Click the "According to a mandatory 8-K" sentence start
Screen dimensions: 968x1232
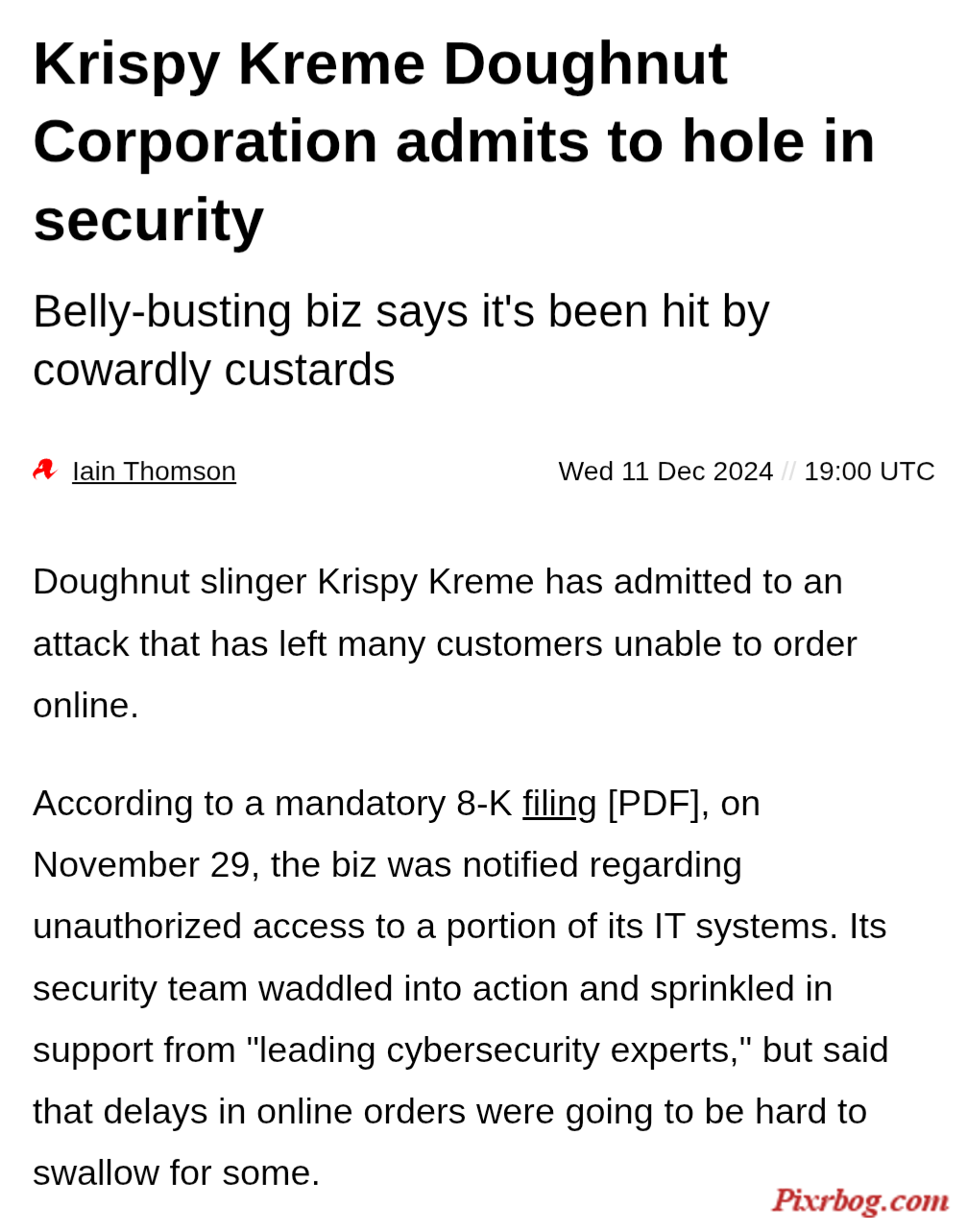(273, 804)
